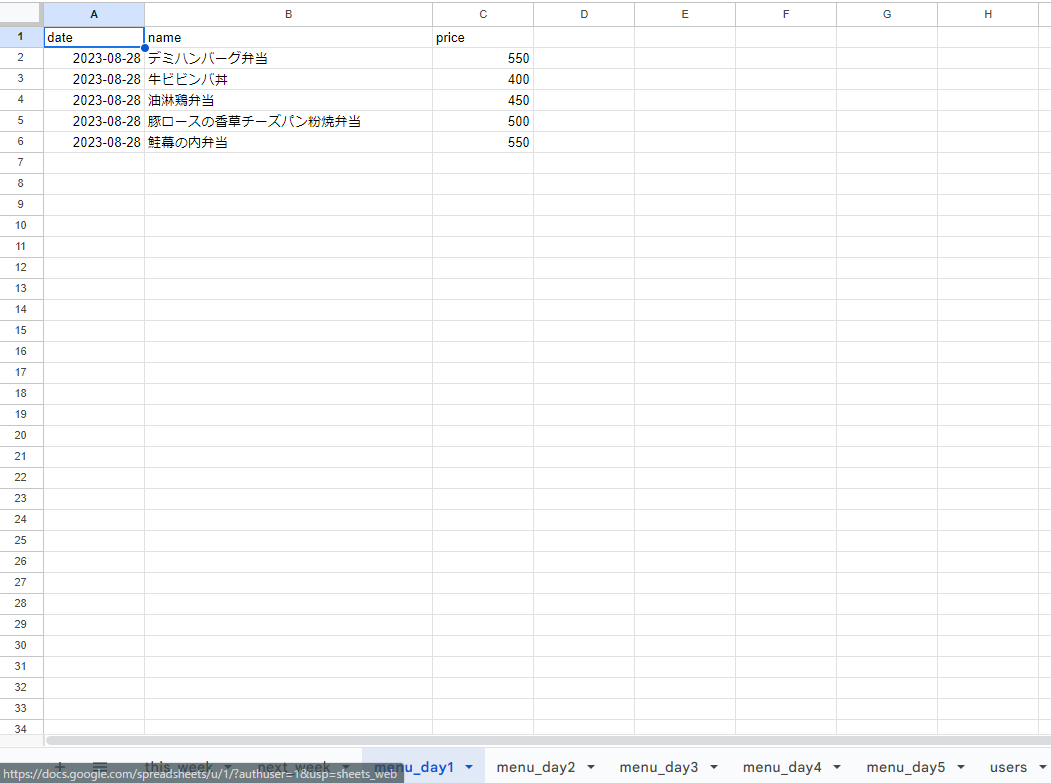1051x783 pixels.
Task: Switch to the menu_day2 sheet tab
Action: point(535,767)
